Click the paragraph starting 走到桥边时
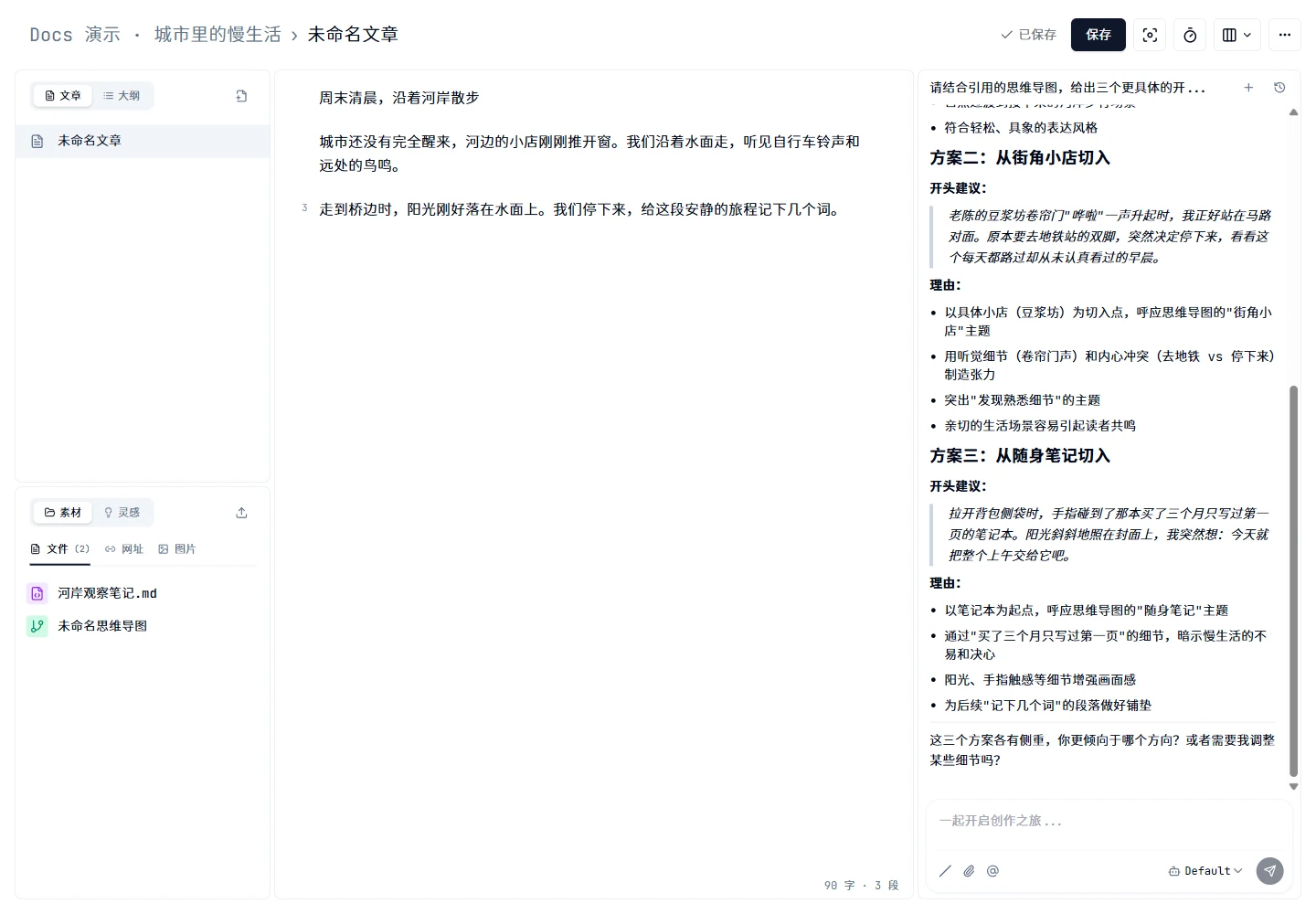The height and width of the screenshot is (914, 1316). (579, 209)
